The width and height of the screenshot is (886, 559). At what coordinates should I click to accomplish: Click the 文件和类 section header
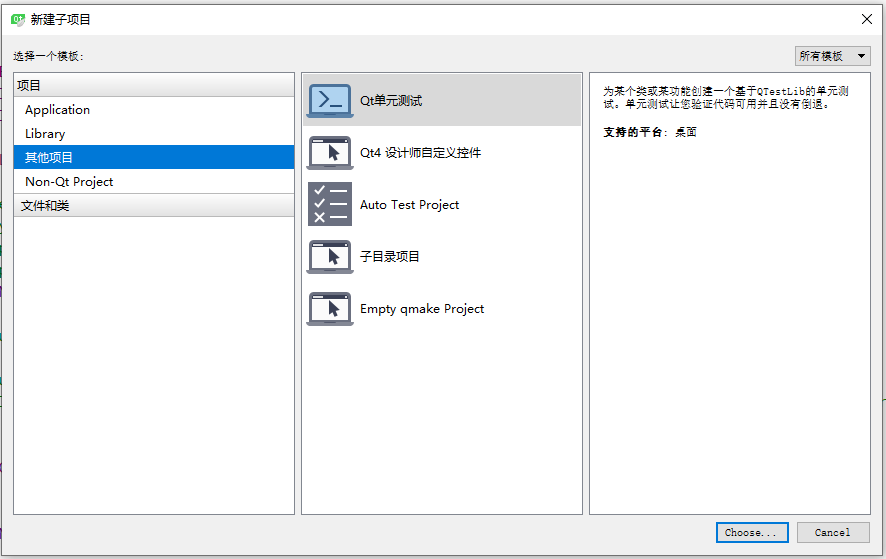[154, 205]
